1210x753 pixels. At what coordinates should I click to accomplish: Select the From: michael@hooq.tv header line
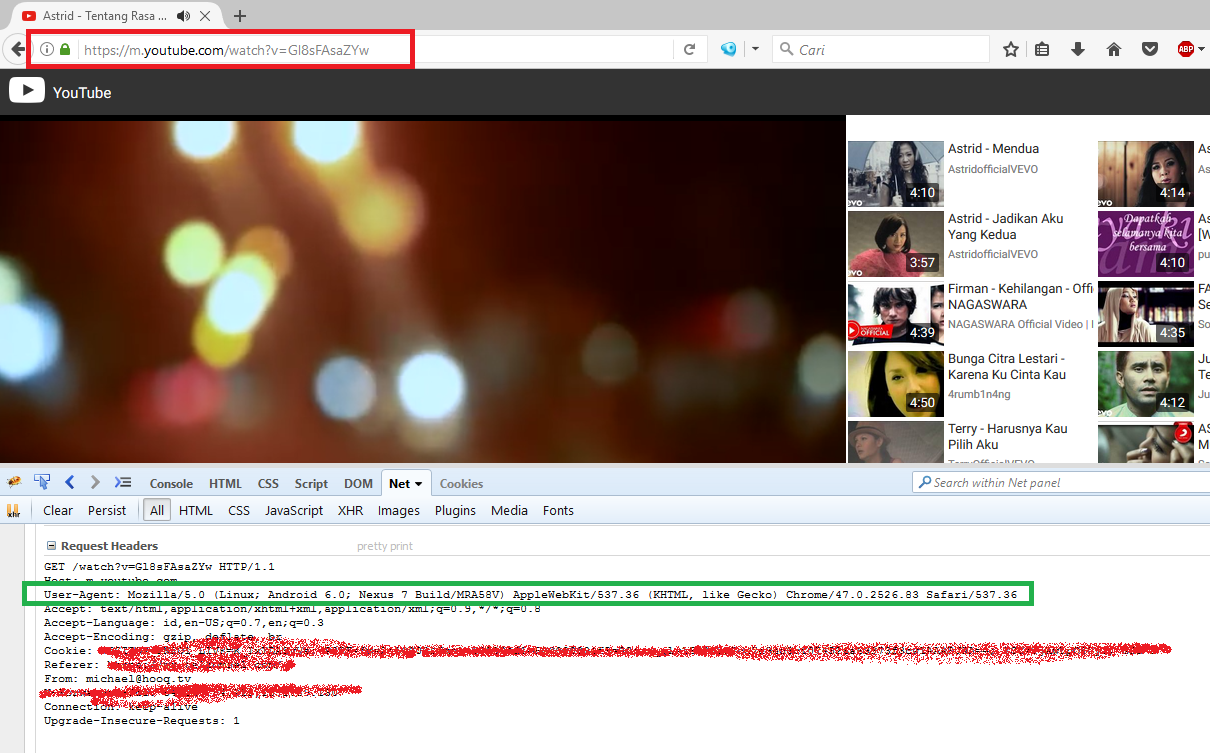click(117, 678)
